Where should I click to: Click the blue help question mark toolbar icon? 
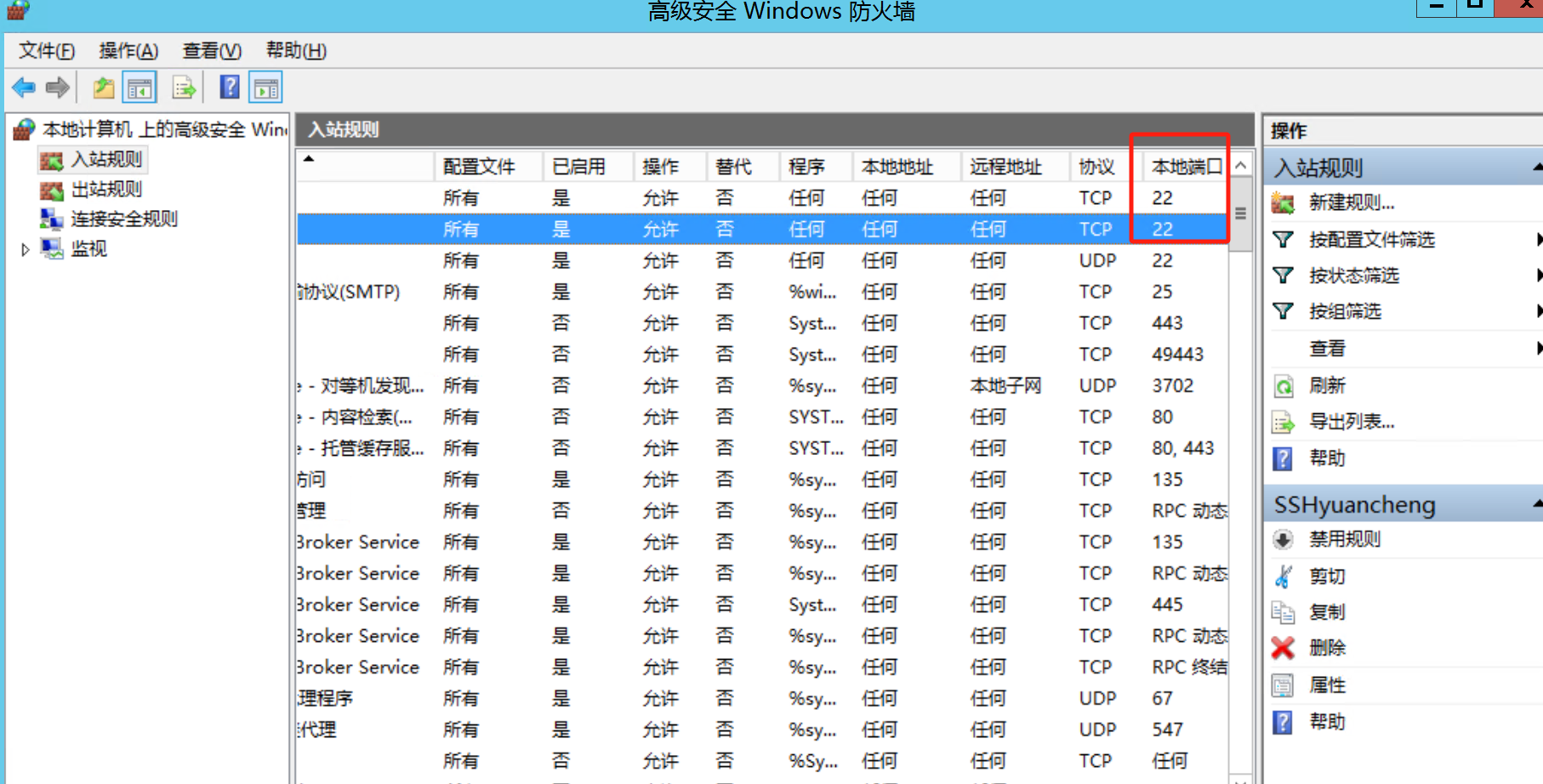[x=230, y=88]
